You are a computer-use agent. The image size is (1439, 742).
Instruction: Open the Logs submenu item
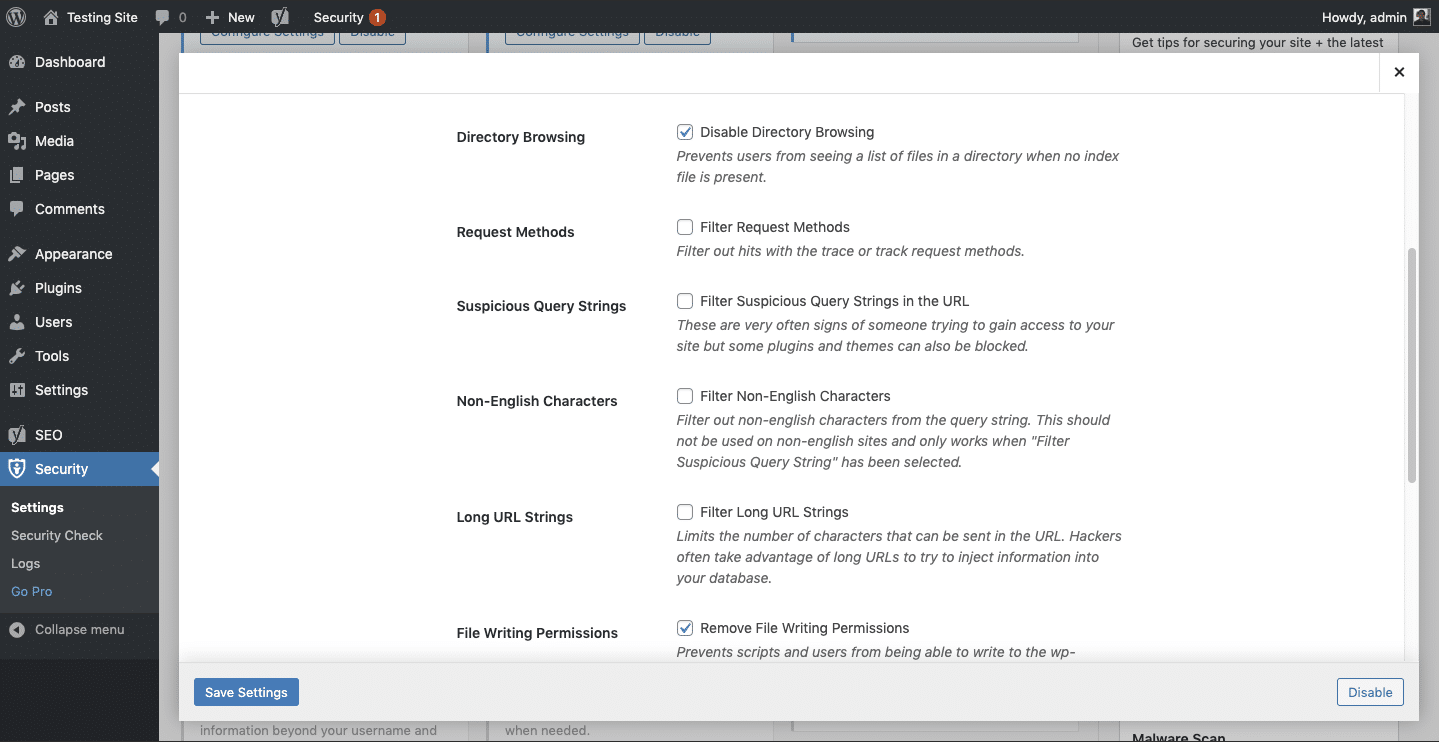tap(26, 564)
